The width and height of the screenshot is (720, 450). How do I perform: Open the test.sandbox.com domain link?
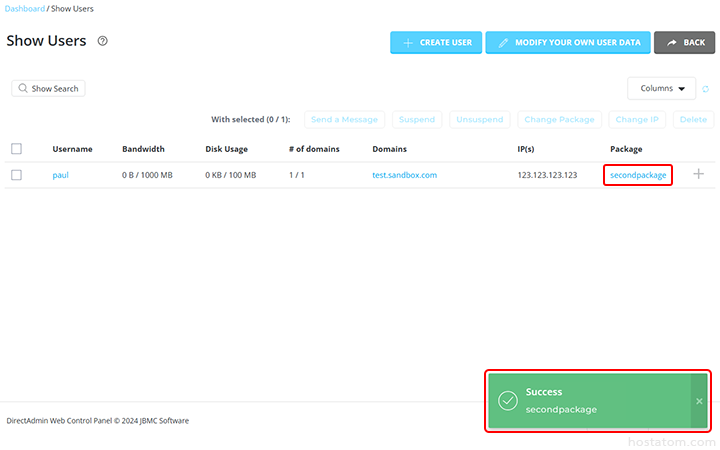click(x=404, y=175)
